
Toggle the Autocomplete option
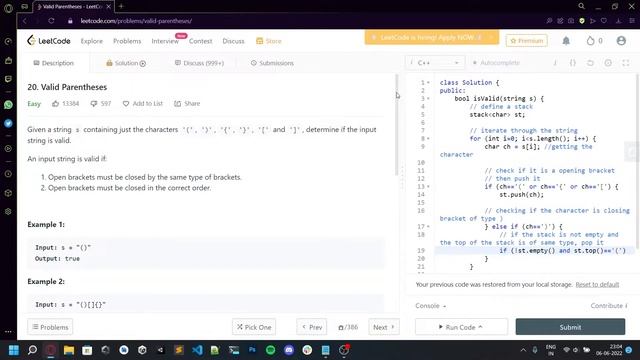[496, 63]
